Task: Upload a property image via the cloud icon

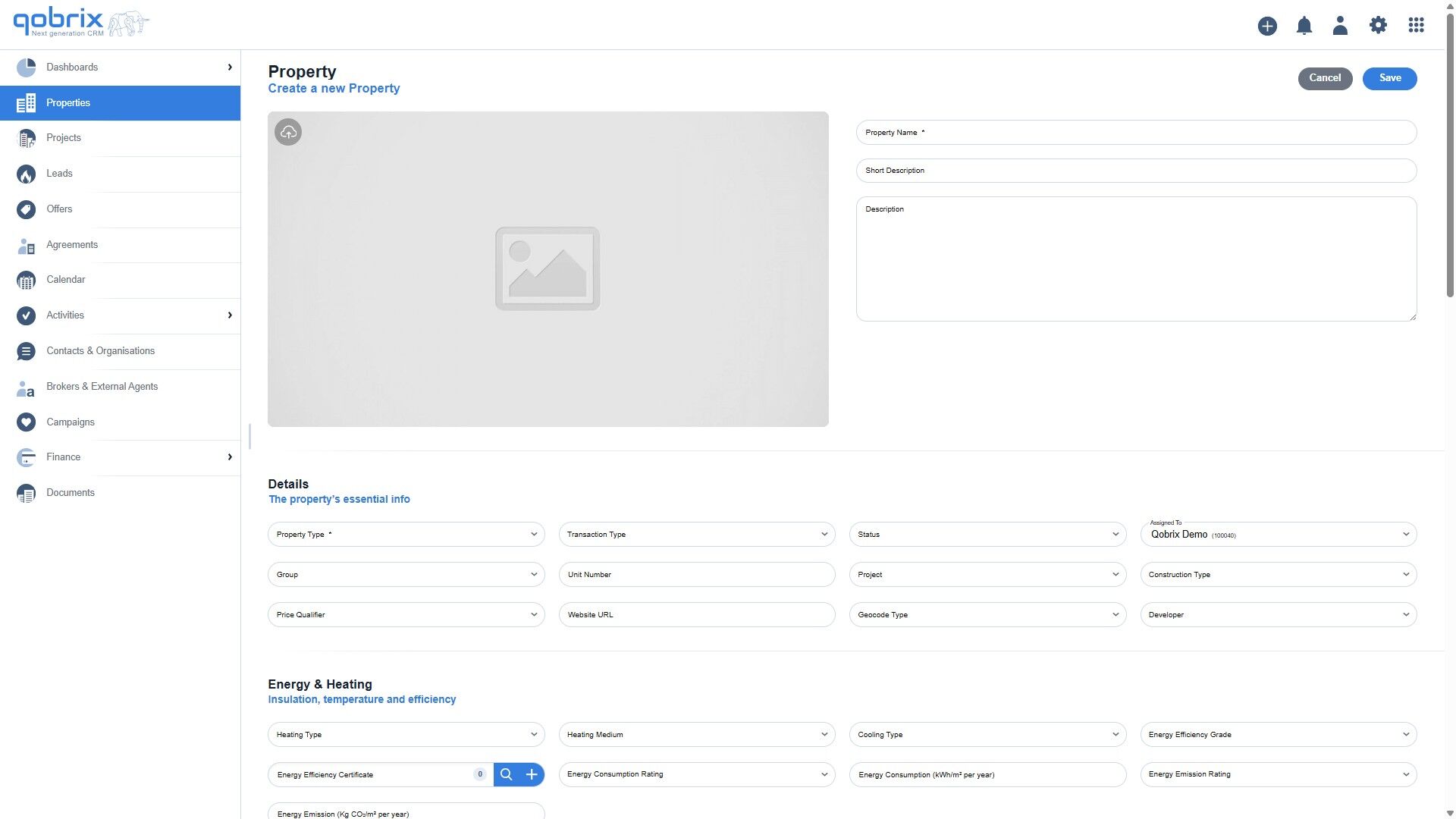Action: [287, 131]
